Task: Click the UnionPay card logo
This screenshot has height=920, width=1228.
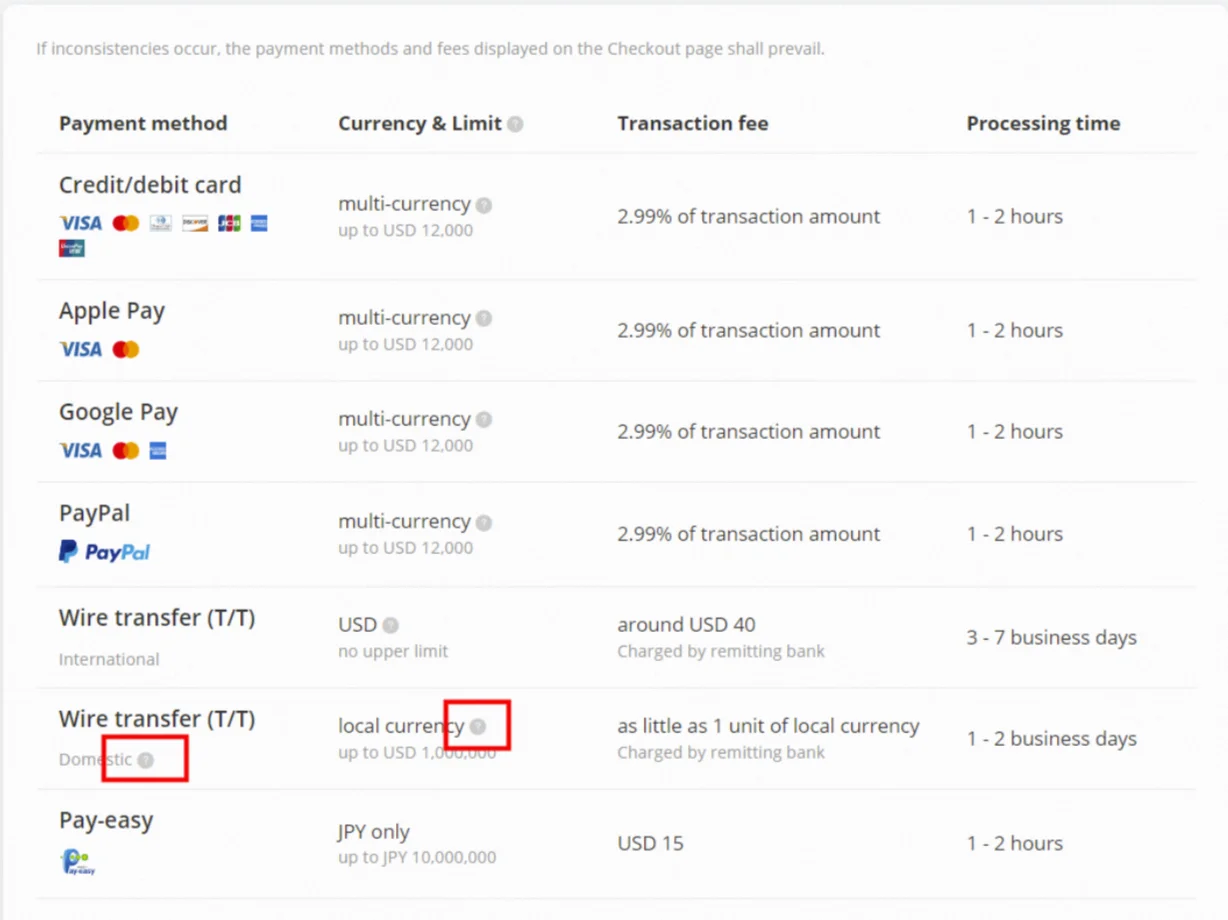Action: [72, 248]
